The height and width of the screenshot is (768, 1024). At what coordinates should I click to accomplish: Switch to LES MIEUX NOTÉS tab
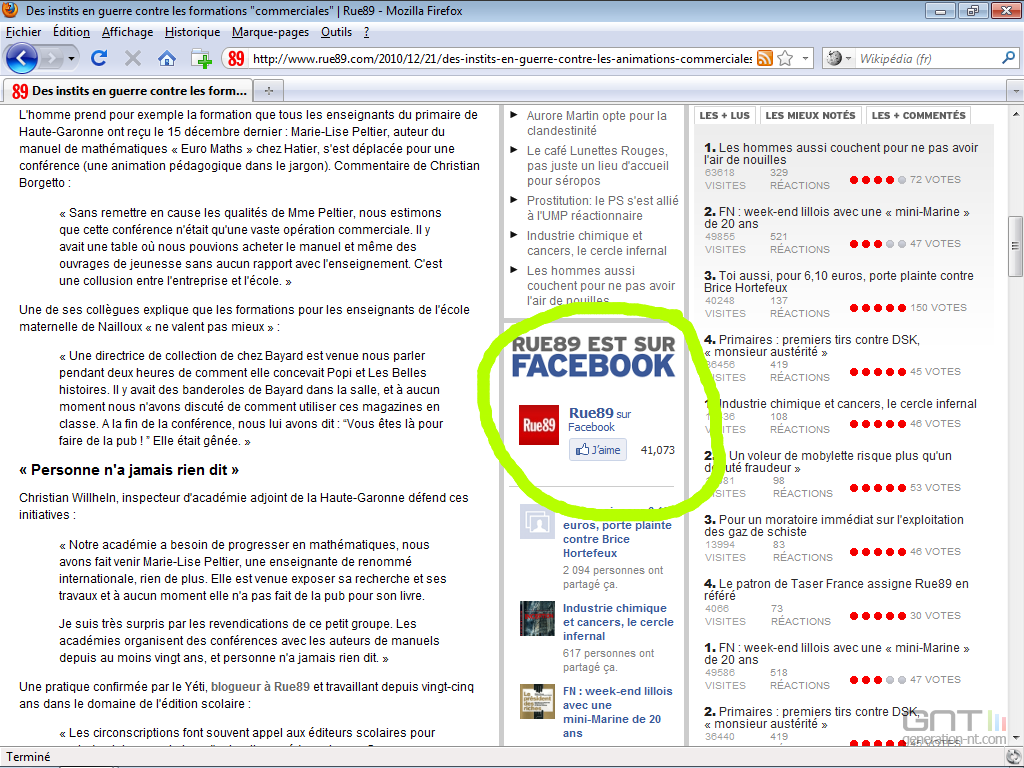(810, 116)
